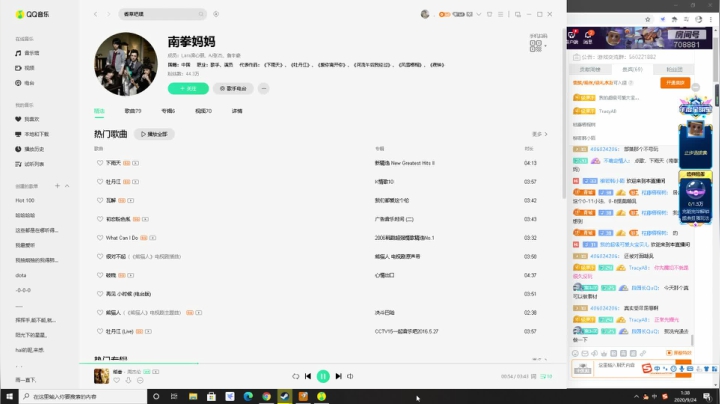This screenshot has height=404, width=720.
Task: Show the lyrics with the 词 icon
Action: point(534,376)
